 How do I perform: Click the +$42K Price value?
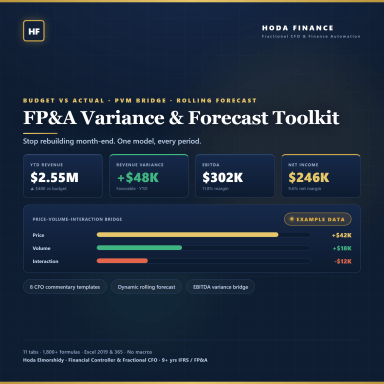(x=342, y=235)
